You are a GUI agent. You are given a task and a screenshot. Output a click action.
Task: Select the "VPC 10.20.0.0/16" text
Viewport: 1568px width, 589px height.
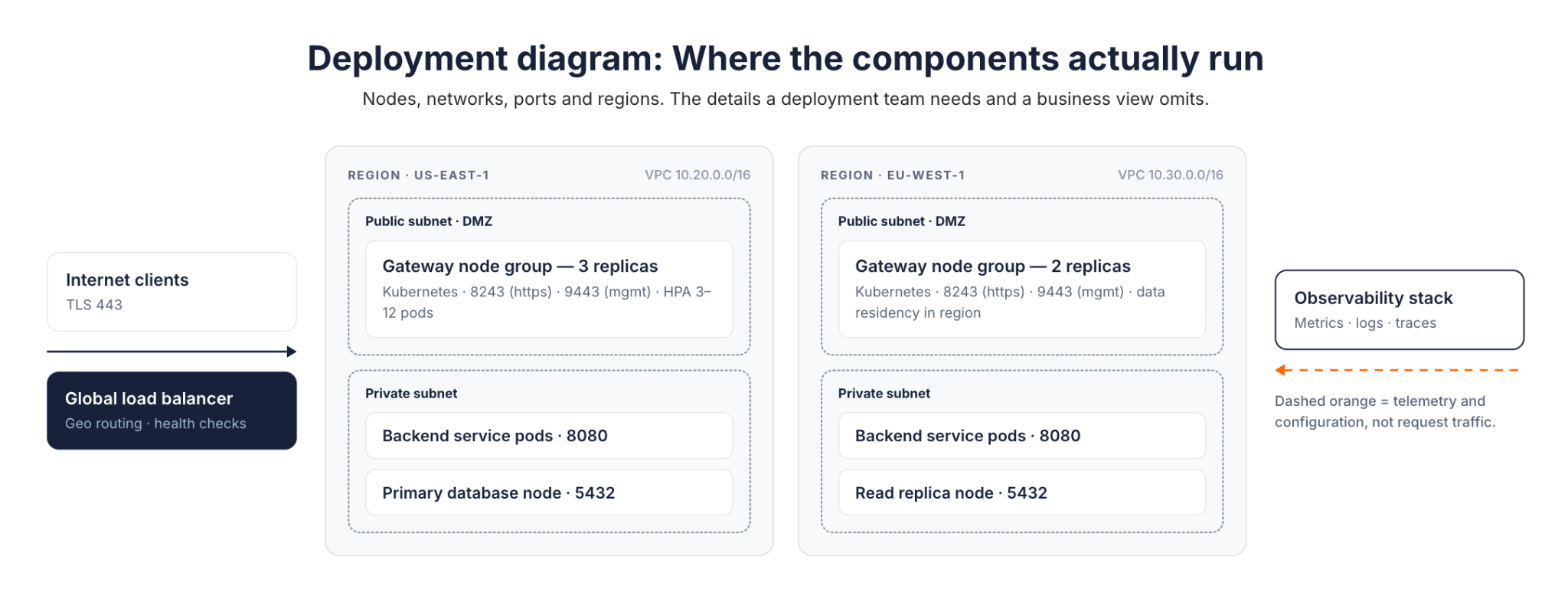[697, 175]
